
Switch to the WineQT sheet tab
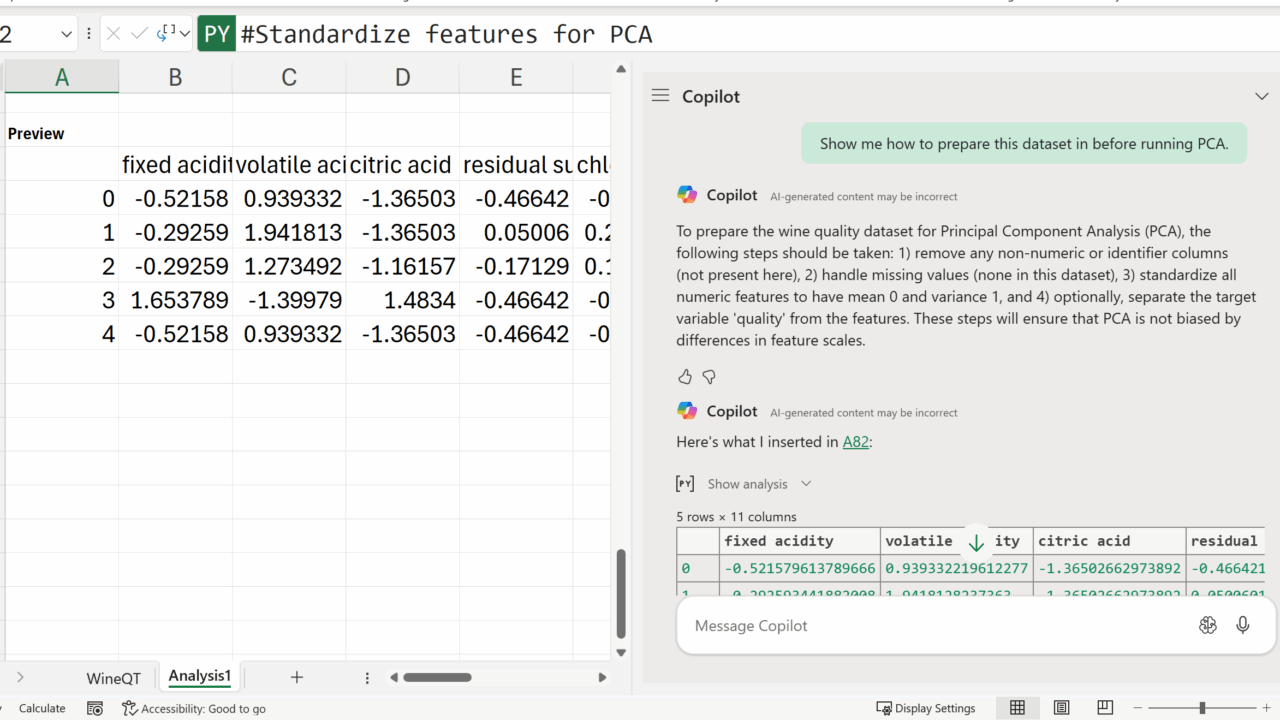coord(113,678)
